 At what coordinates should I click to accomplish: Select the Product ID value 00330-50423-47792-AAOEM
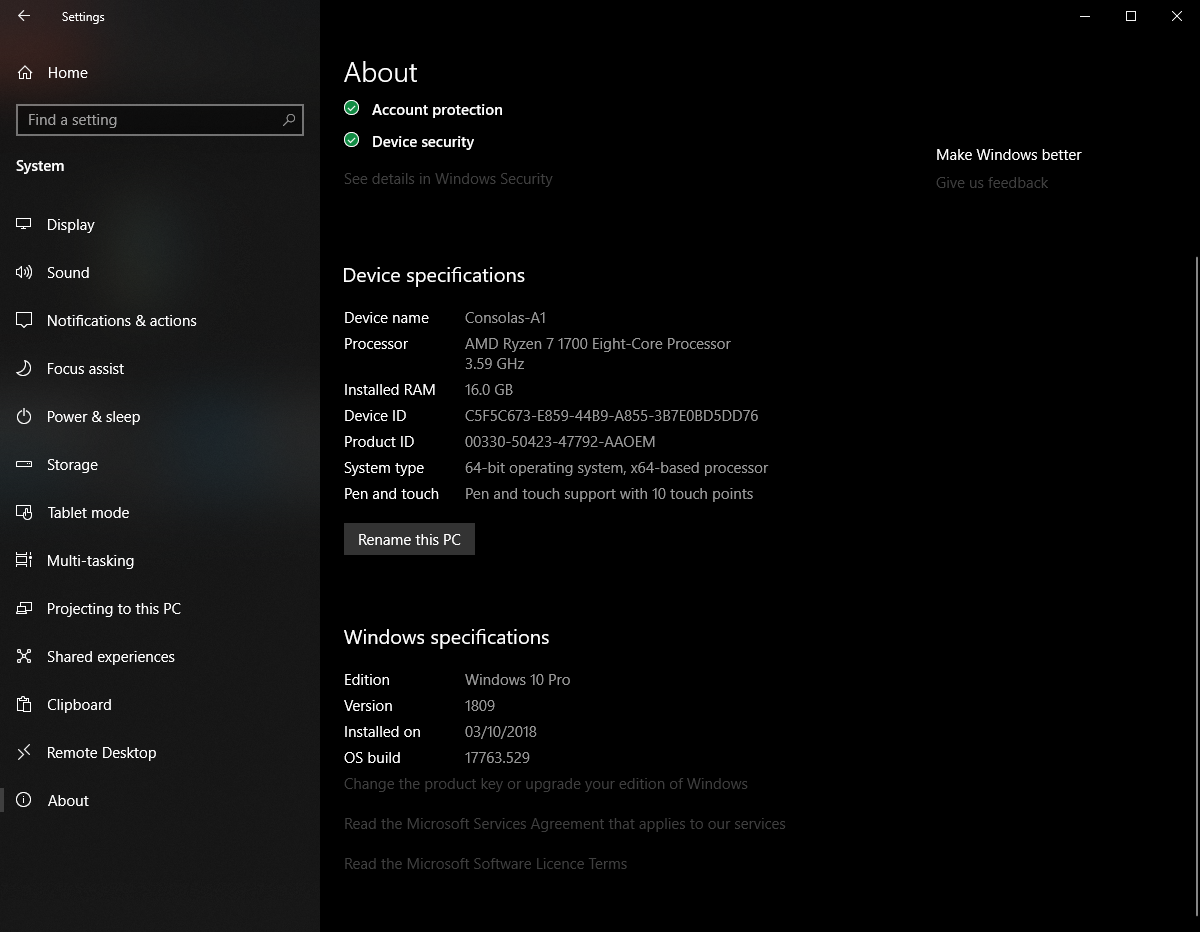[x=560, y=442]
